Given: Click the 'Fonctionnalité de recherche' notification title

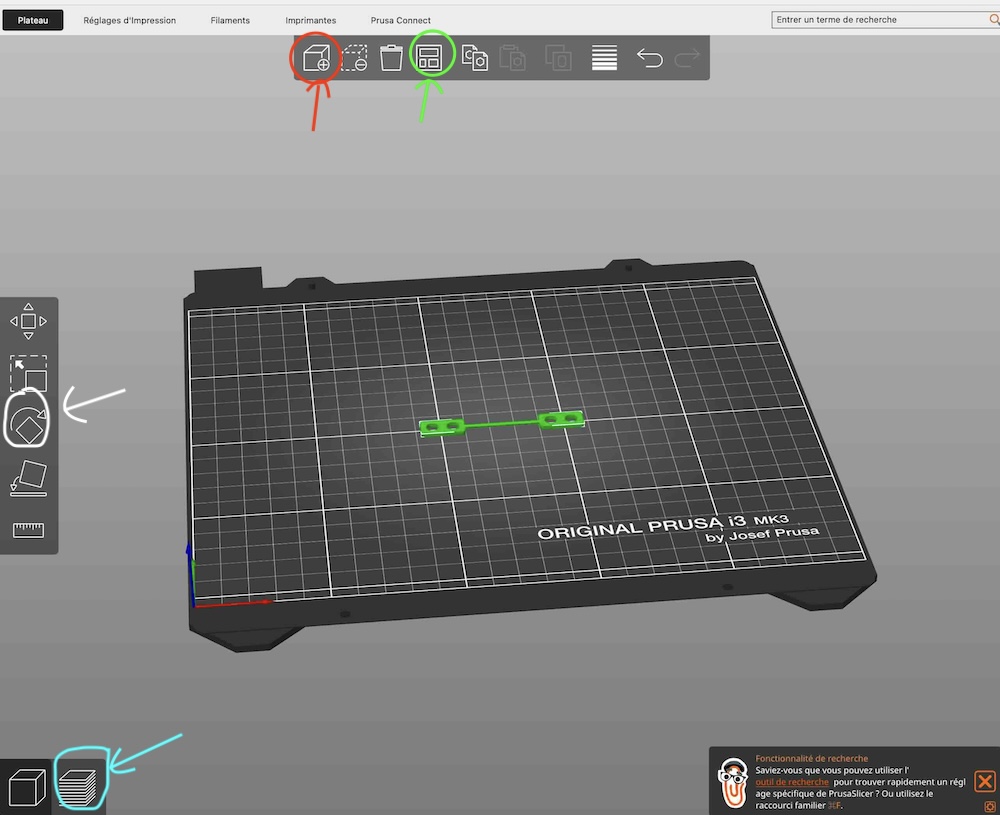Looking at the screenshot, I should pyautogui.click(x=811, y=758).
